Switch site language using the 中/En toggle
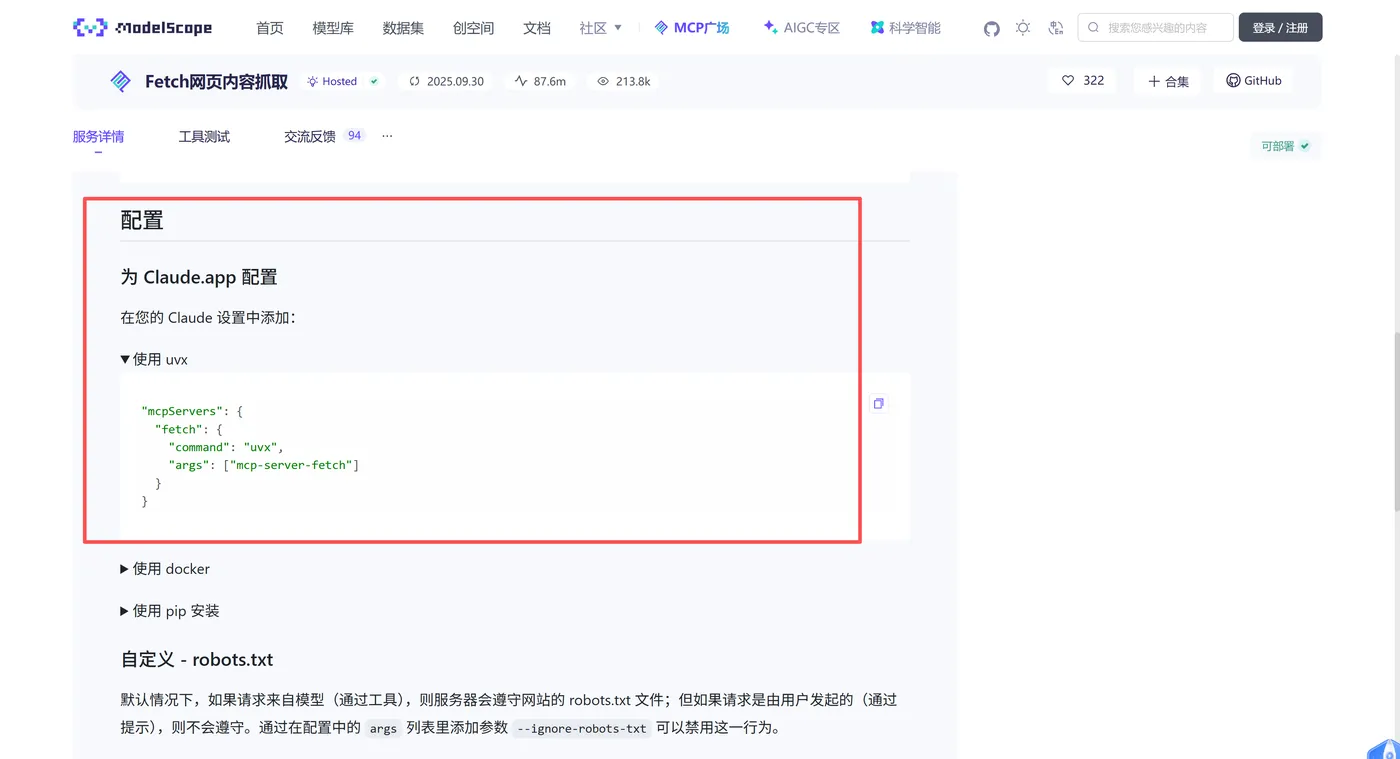This screenshot has width=1400, height=759. pyautogui.click(x=1056, y=29)
